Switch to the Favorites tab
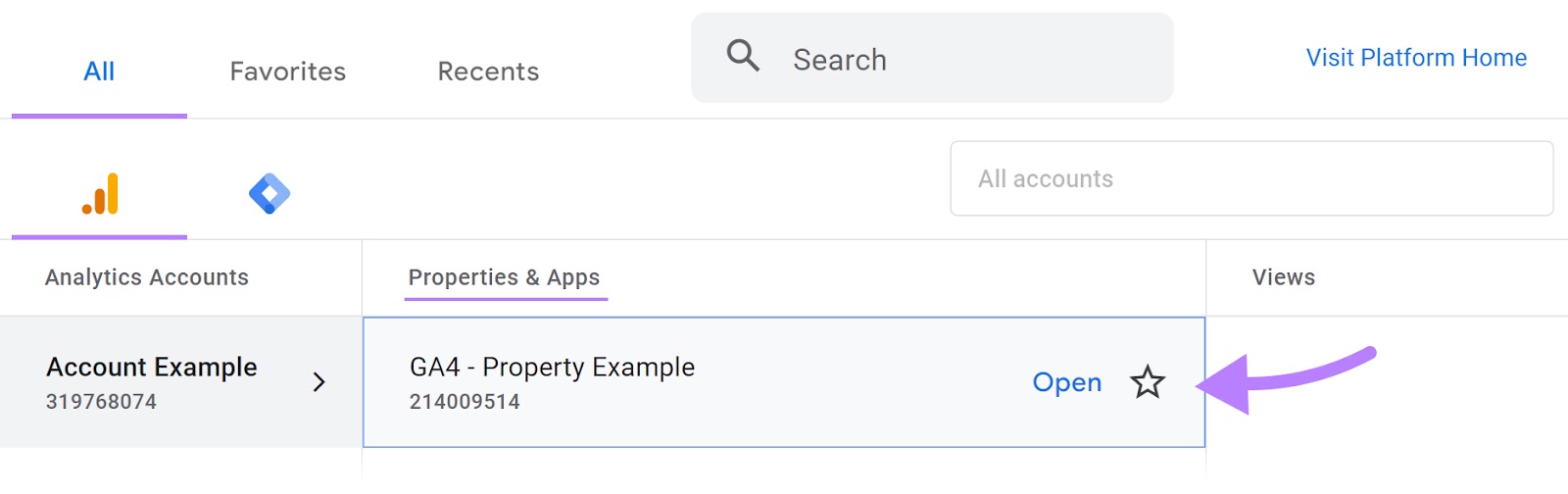Image resolution: width=1568 pixels, height=494 pixels. (x=287, y=72)
